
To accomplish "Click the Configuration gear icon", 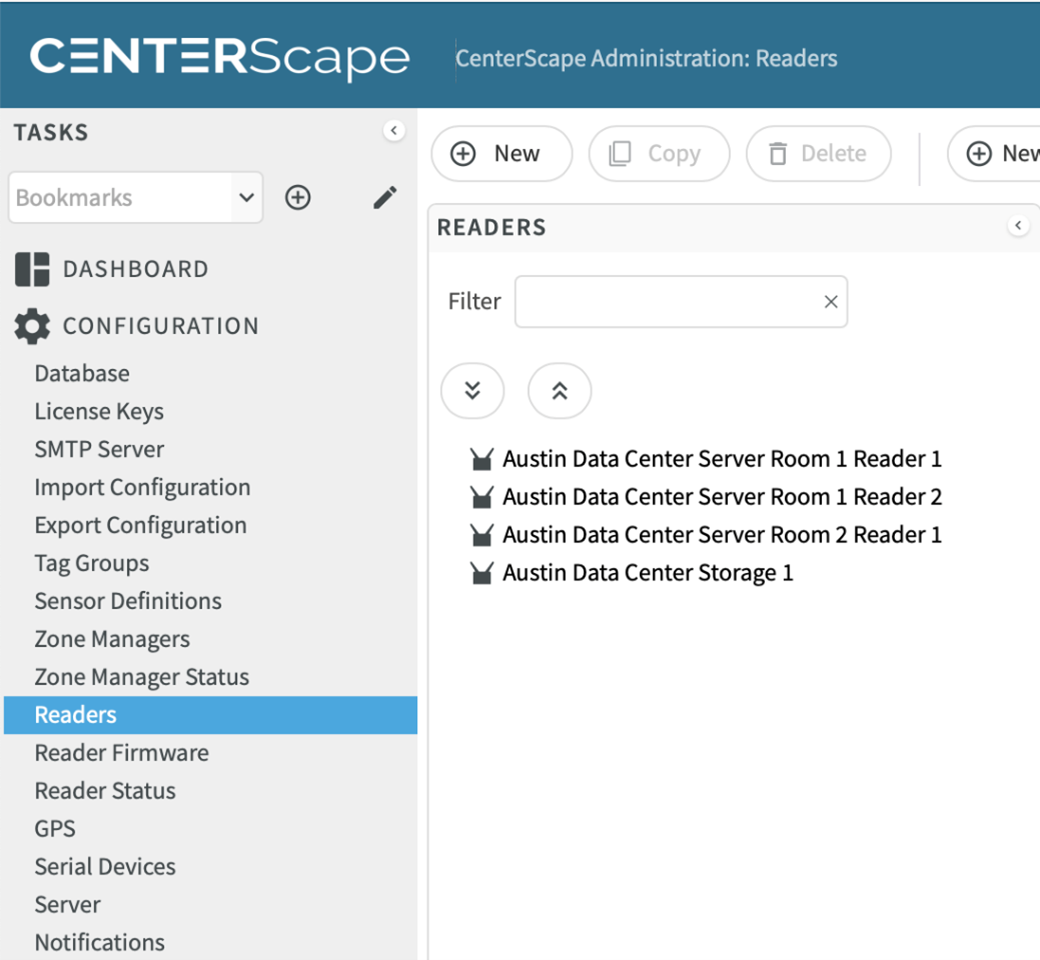I will click(32, 326).
